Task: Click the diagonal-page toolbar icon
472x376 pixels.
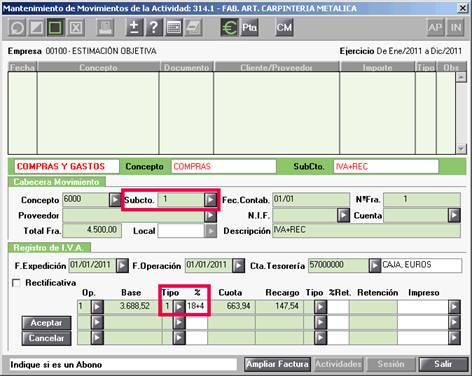Action: (x=36, y=28)
